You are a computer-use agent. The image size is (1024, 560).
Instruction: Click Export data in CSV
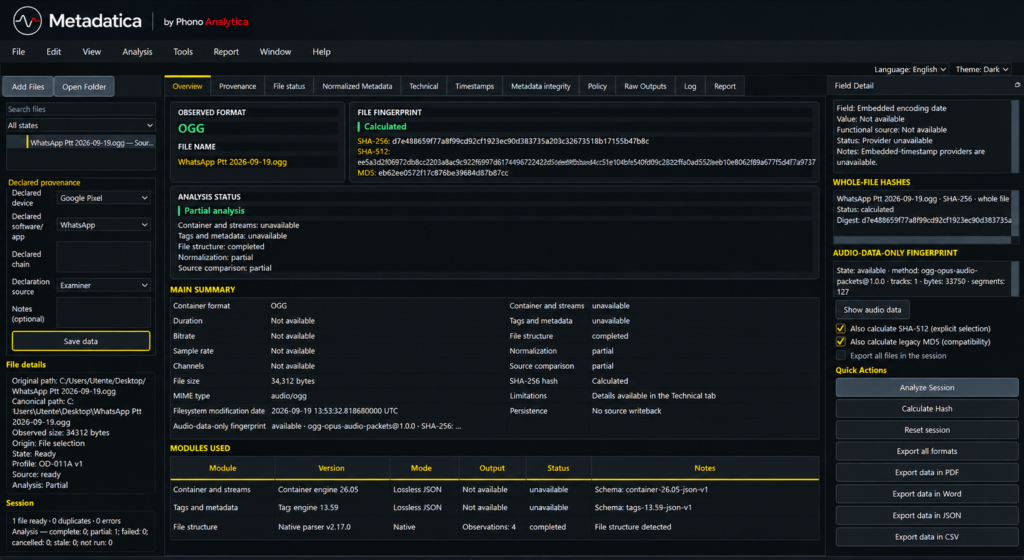pyautogui.click(x=927, y=537)
